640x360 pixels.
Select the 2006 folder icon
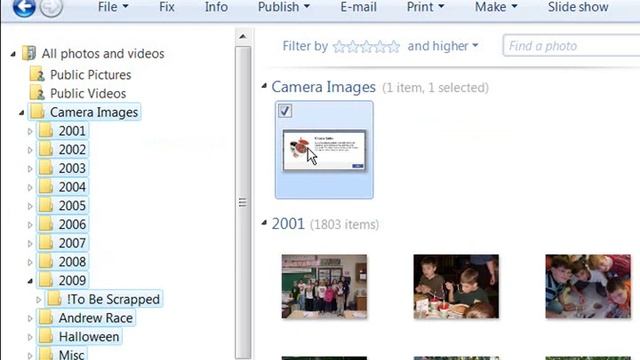point(46,224)
